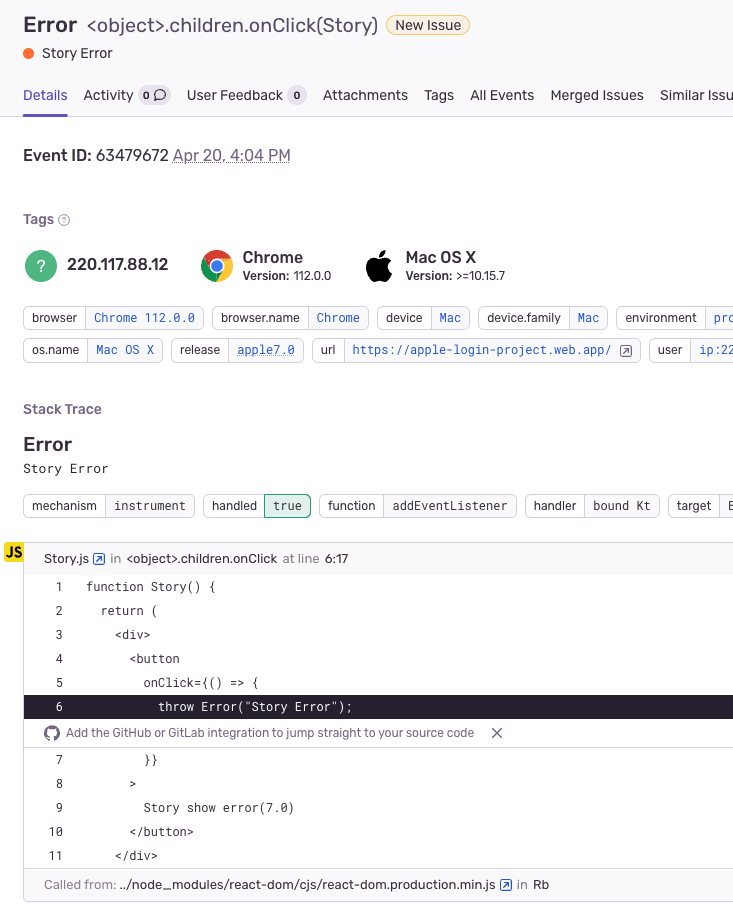Viewport: 733px width, 922px height.
Task: Open the All Events tab
Action: 502,95
